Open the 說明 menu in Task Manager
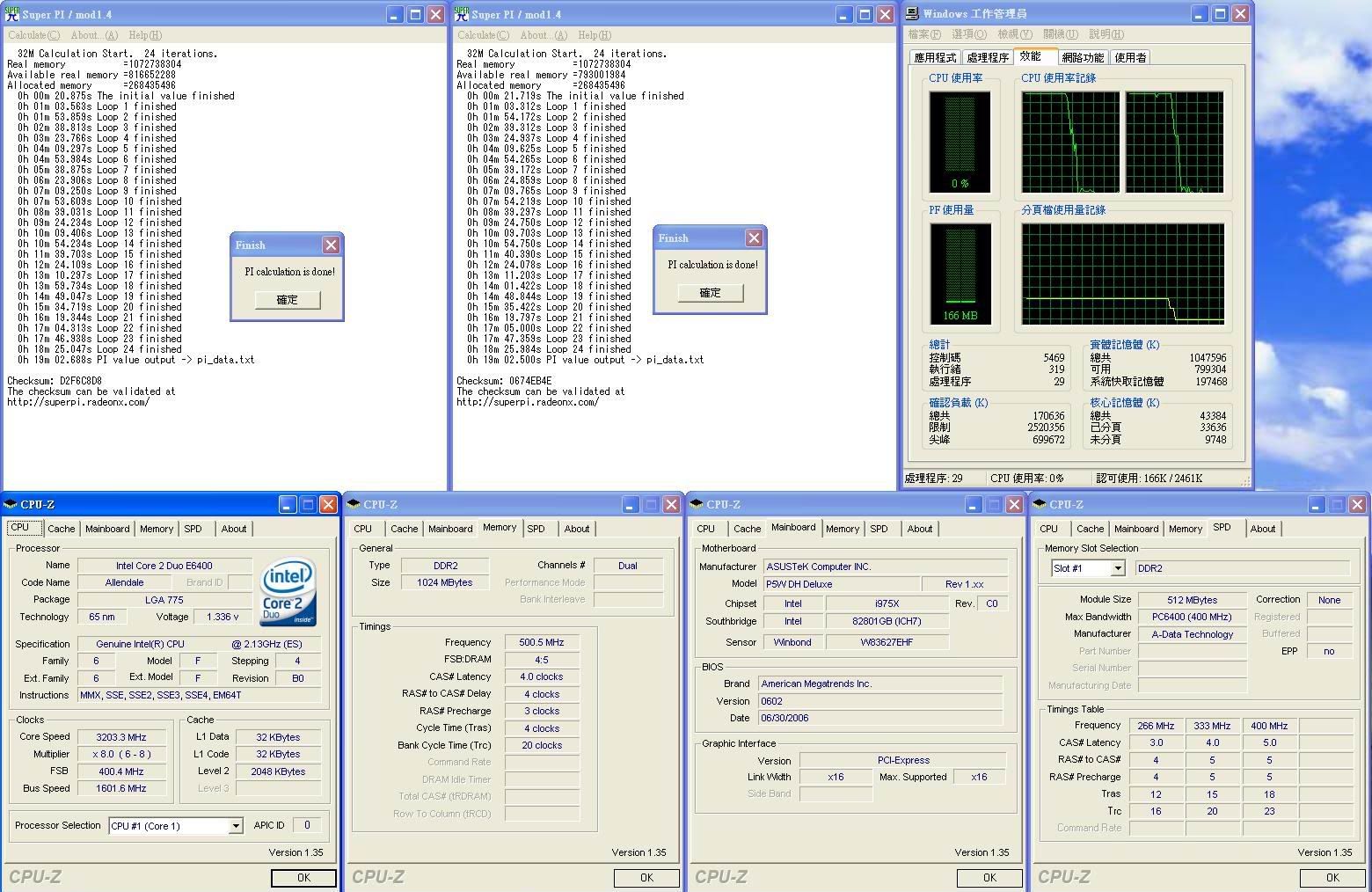The height and width of the screenshot is (892, 1372). point(1106,34)
